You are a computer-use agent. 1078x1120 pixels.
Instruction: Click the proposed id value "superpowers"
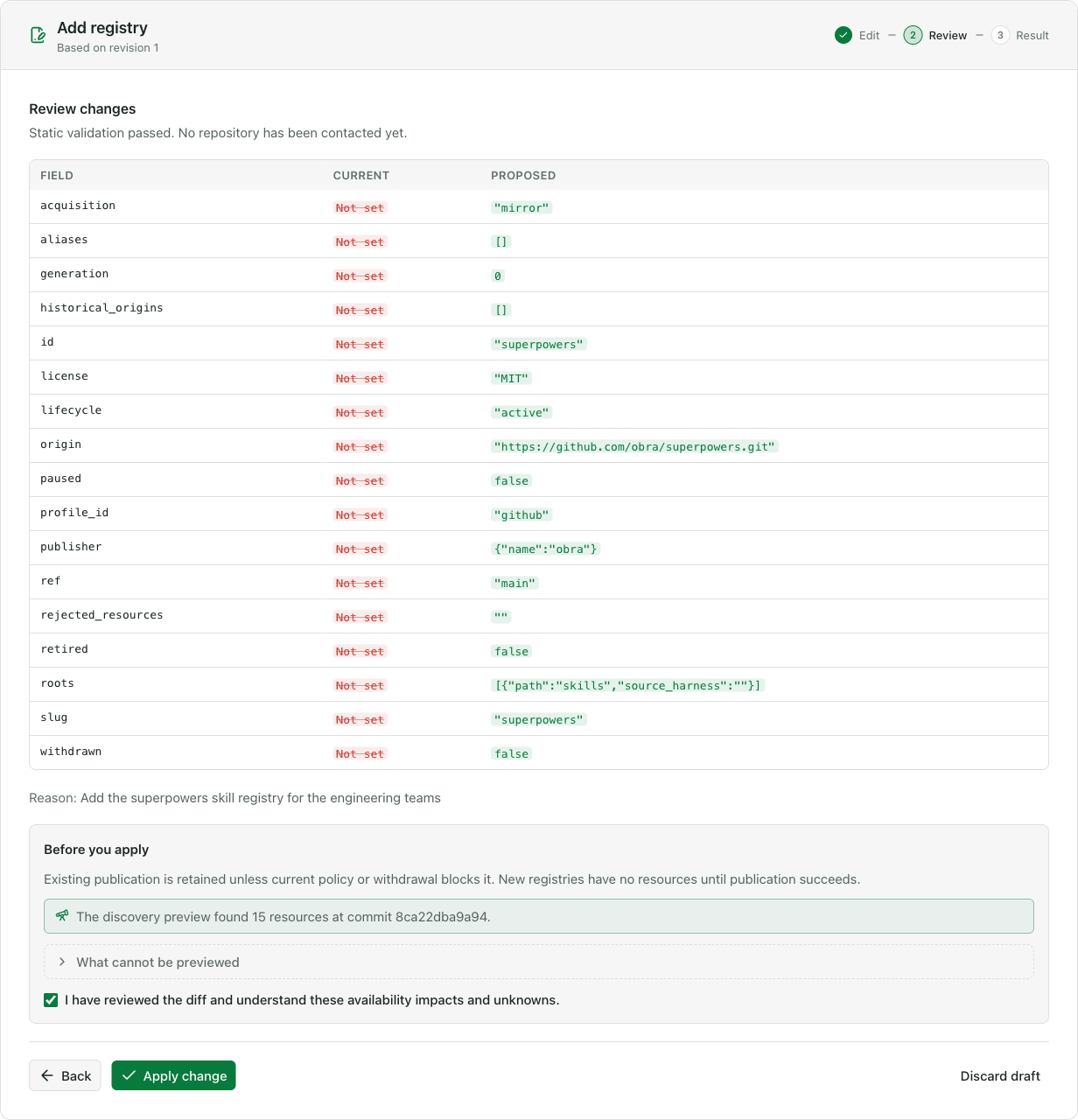coord(538,344)
